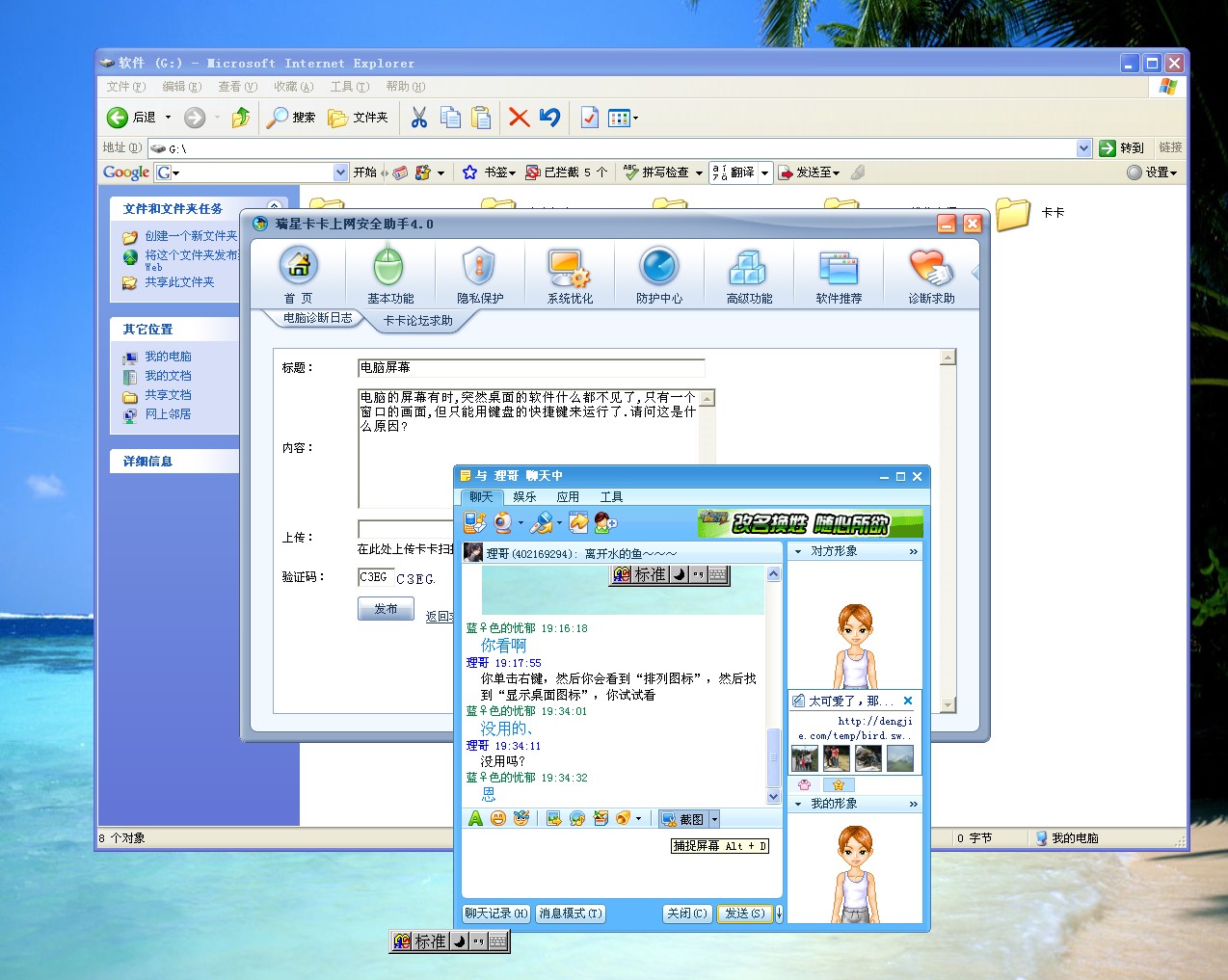Open the smiley emoticon picker in chat

tap(498, 818)
